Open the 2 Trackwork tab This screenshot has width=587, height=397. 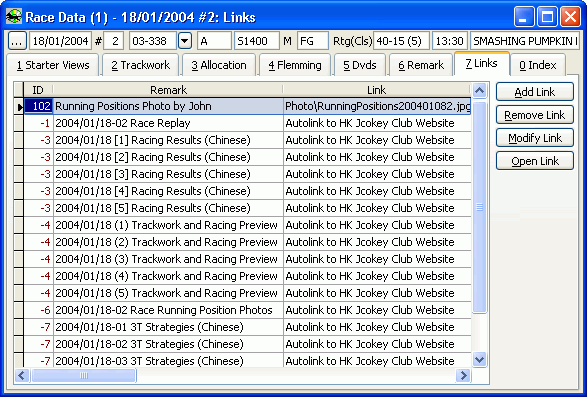(140, 65)
